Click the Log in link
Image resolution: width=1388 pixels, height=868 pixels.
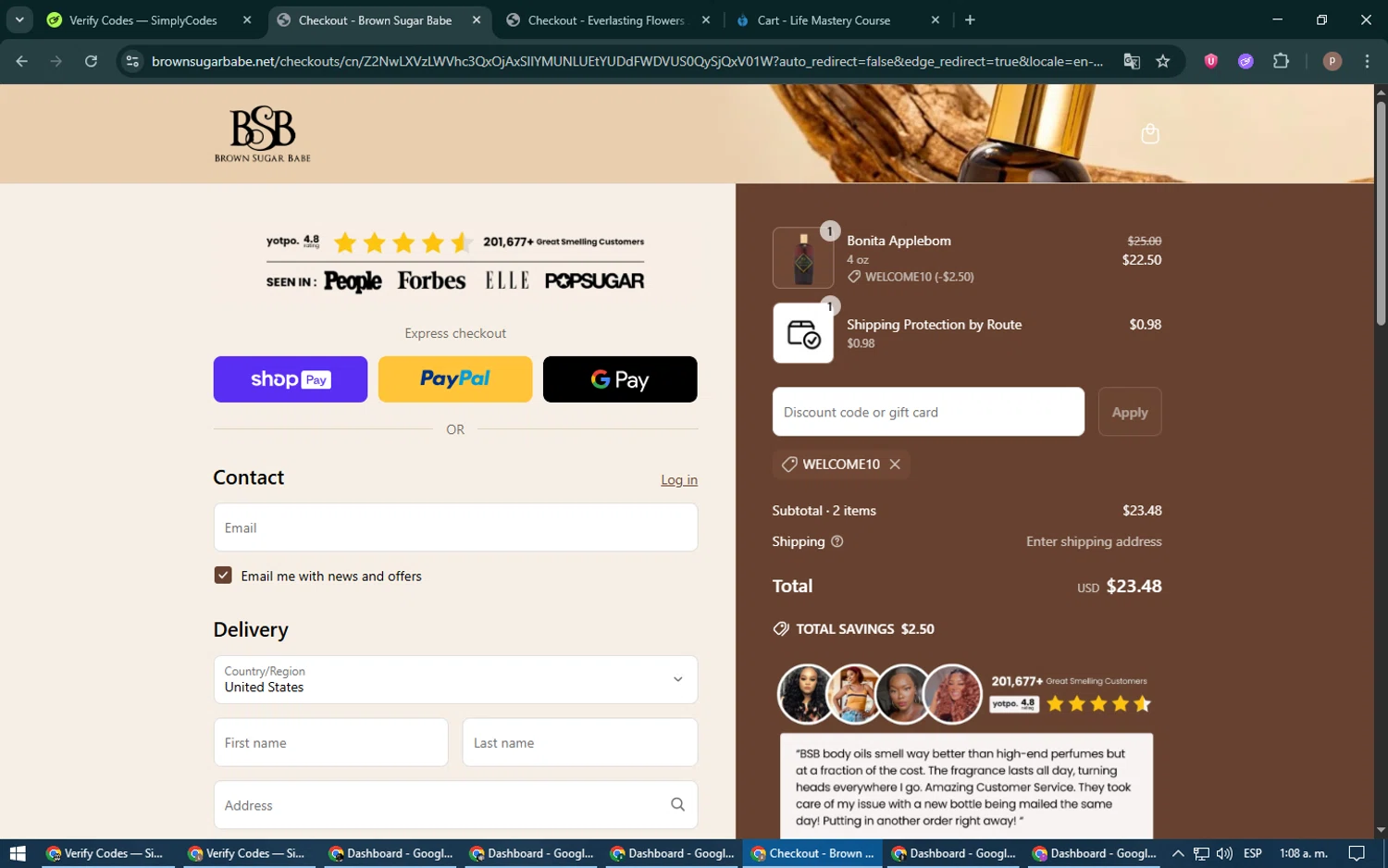(679, 479)
